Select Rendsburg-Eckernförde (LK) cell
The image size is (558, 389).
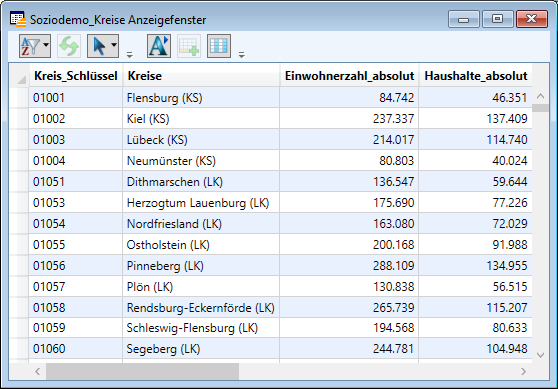click(201, 307)
